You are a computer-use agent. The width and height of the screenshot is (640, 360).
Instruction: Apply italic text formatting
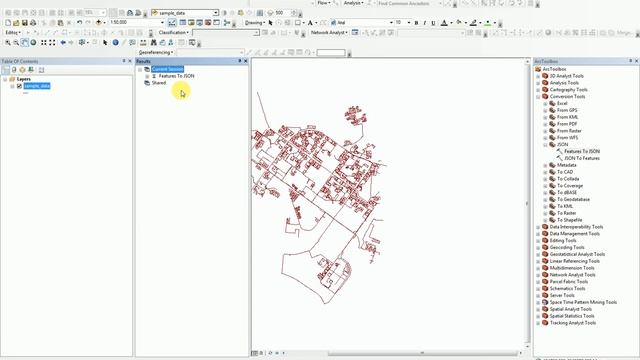pyautogui.click(x=425, y=23)
